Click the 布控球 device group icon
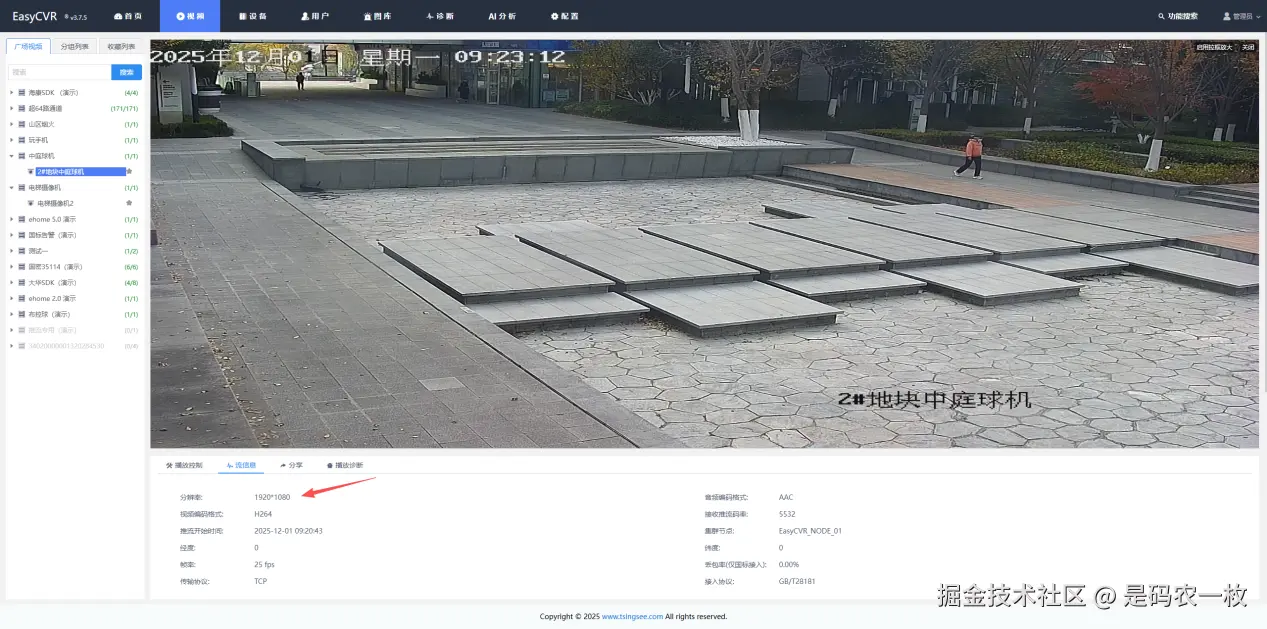1267x629 pixels. (22, 314)
